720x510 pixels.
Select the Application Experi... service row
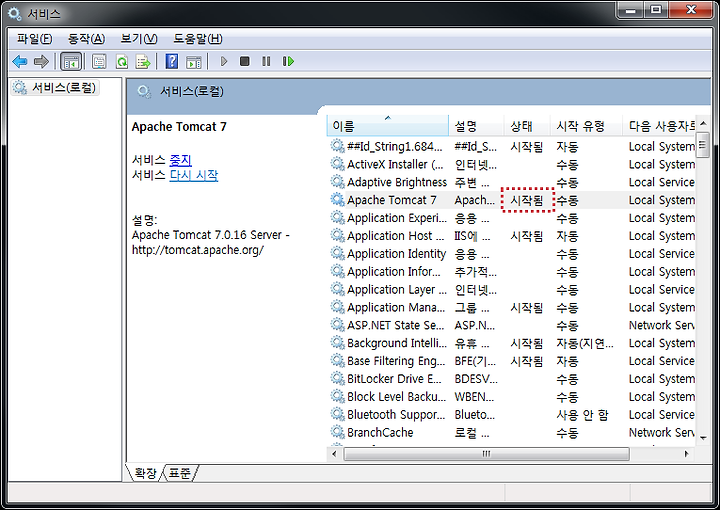(512, 218)
